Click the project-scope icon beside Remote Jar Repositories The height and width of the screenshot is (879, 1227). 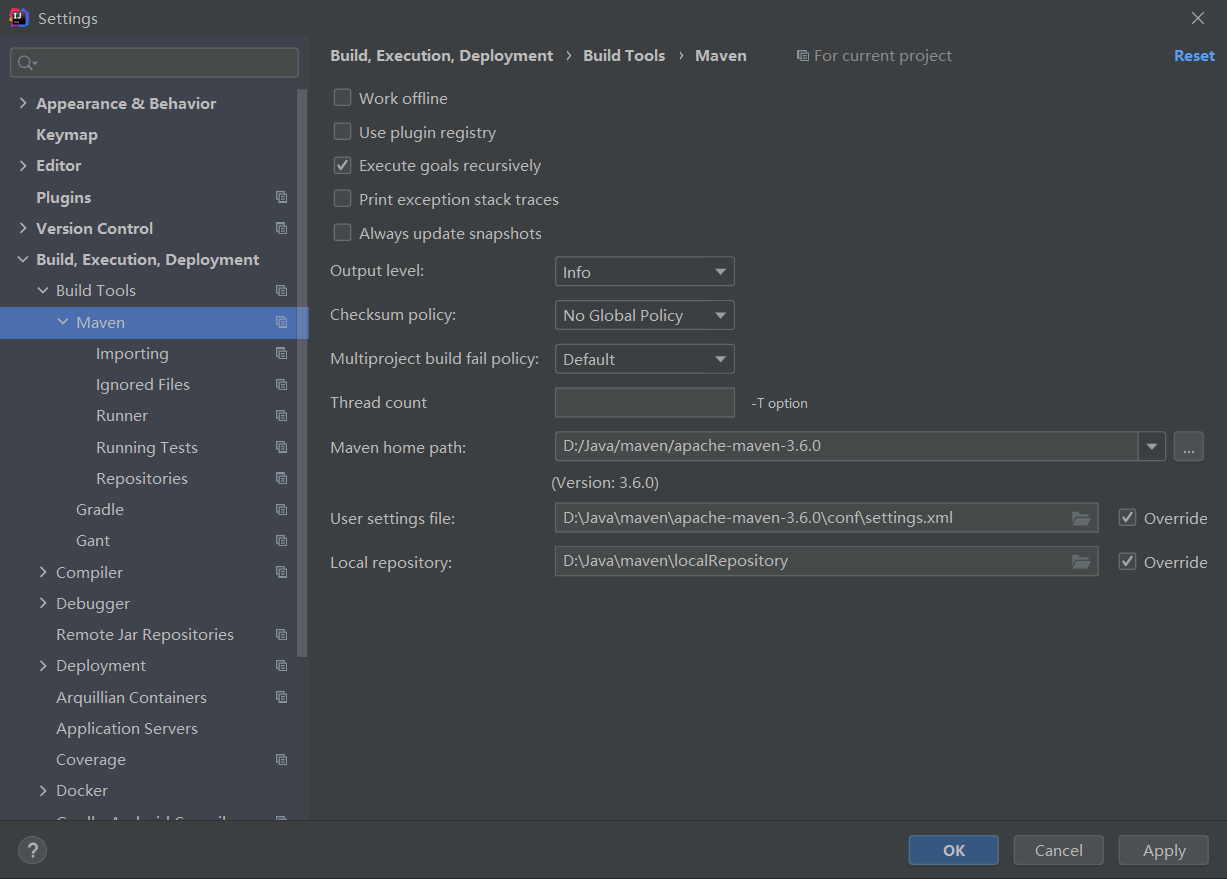coord(282,634)
